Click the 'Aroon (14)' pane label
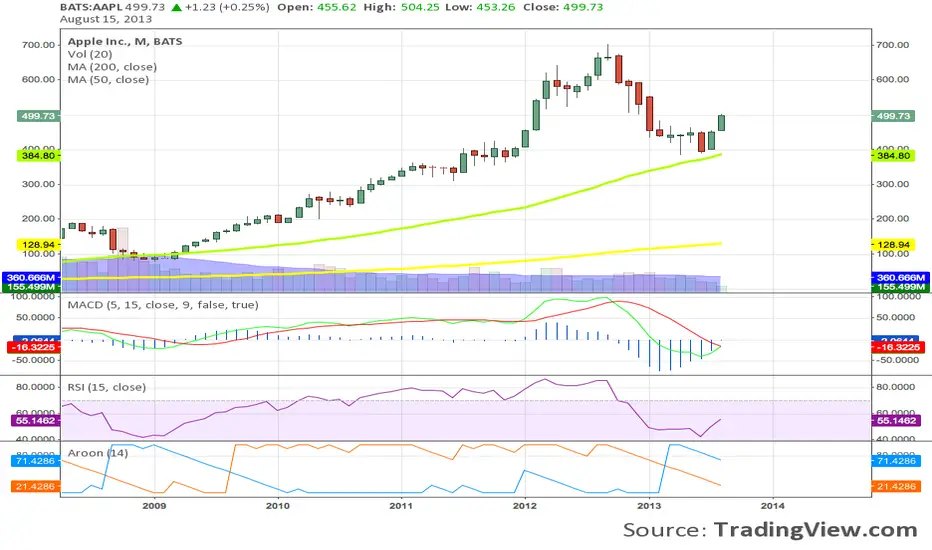This screenshot has width=932, height=550. click(x=97, y=453)
